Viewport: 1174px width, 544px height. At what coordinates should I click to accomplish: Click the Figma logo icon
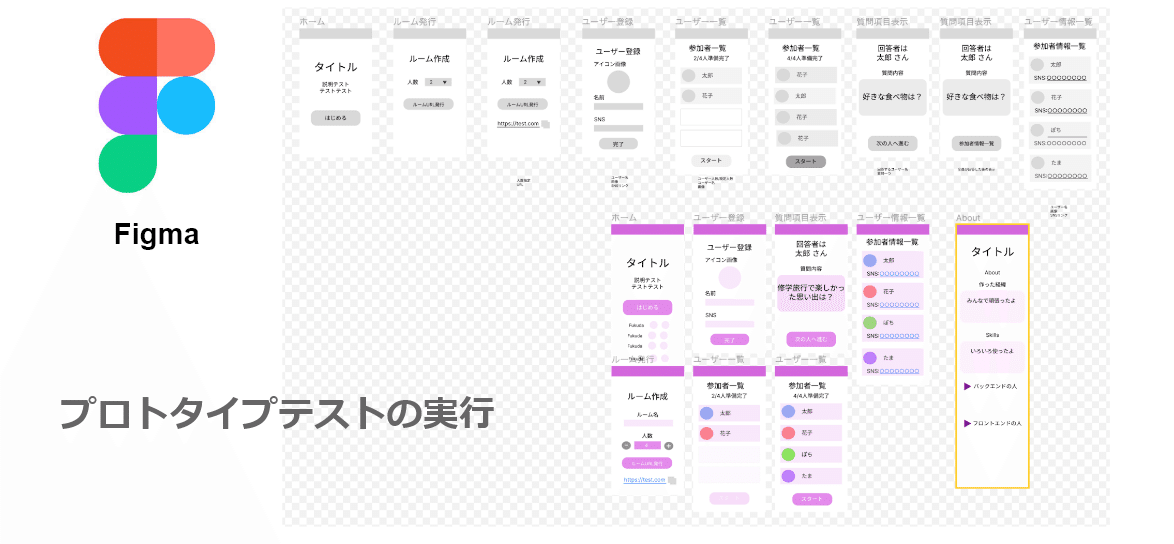coord(156,106)
